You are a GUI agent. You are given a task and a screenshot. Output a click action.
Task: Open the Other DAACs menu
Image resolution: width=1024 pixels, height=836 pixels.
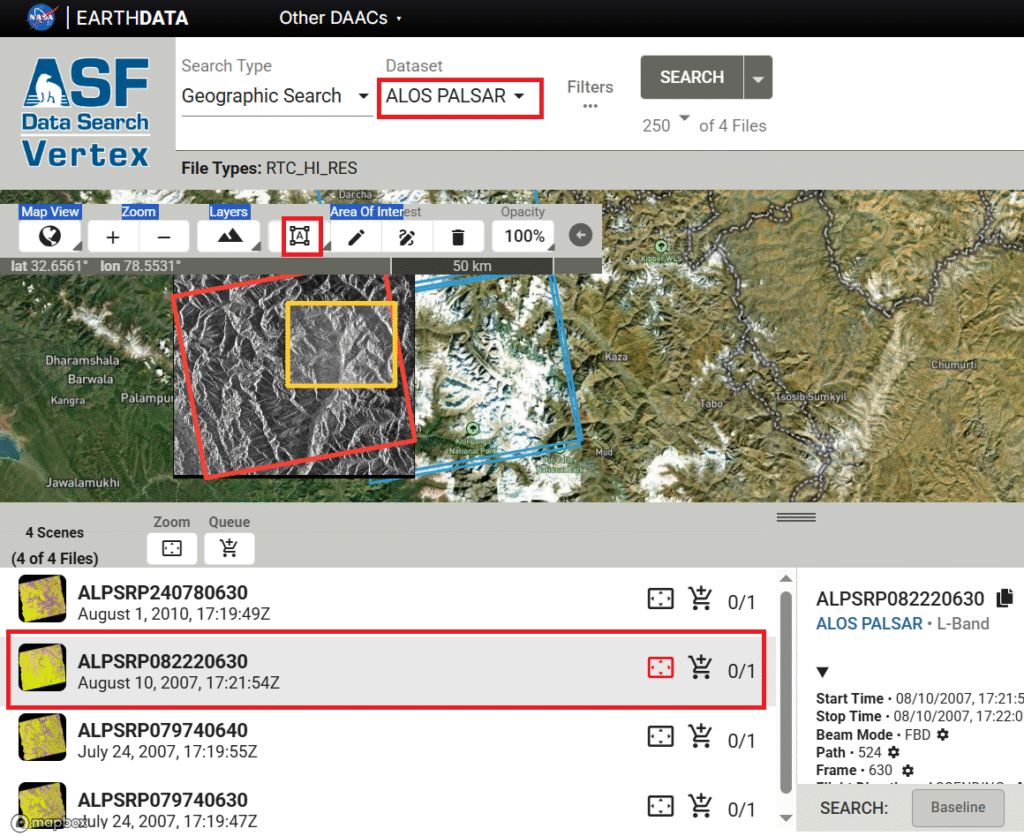[x=340, y=18]
